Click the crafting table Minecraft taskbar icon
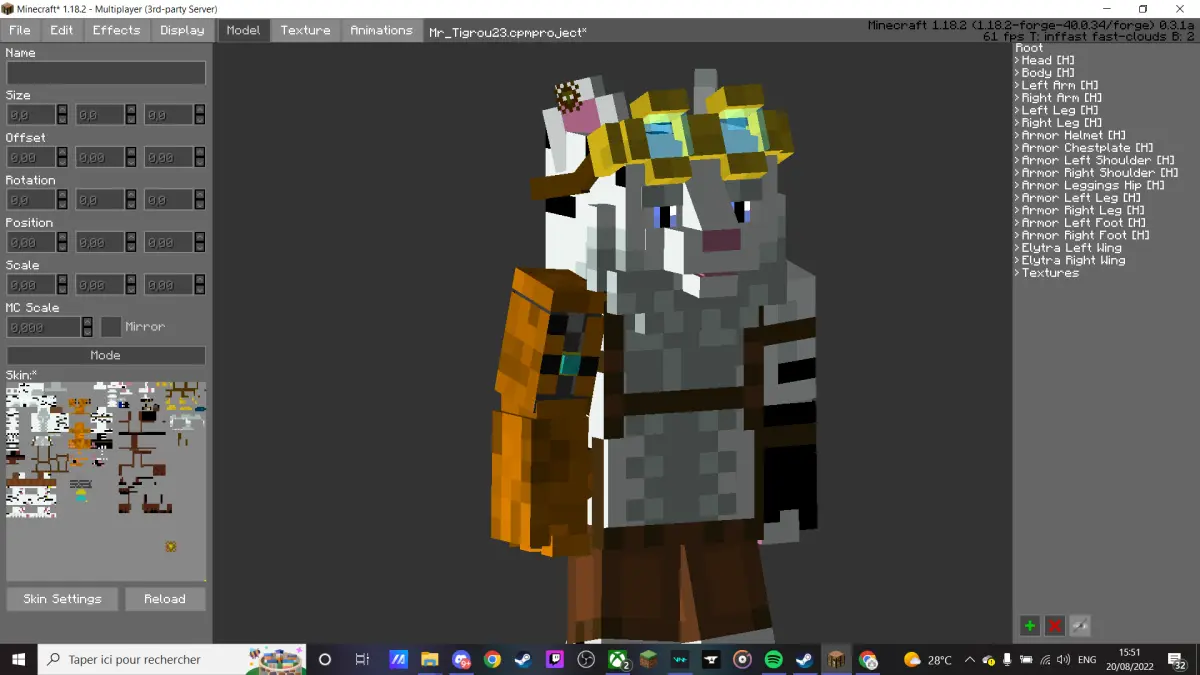Viewport: 1200px width, 675px height. 836,660
